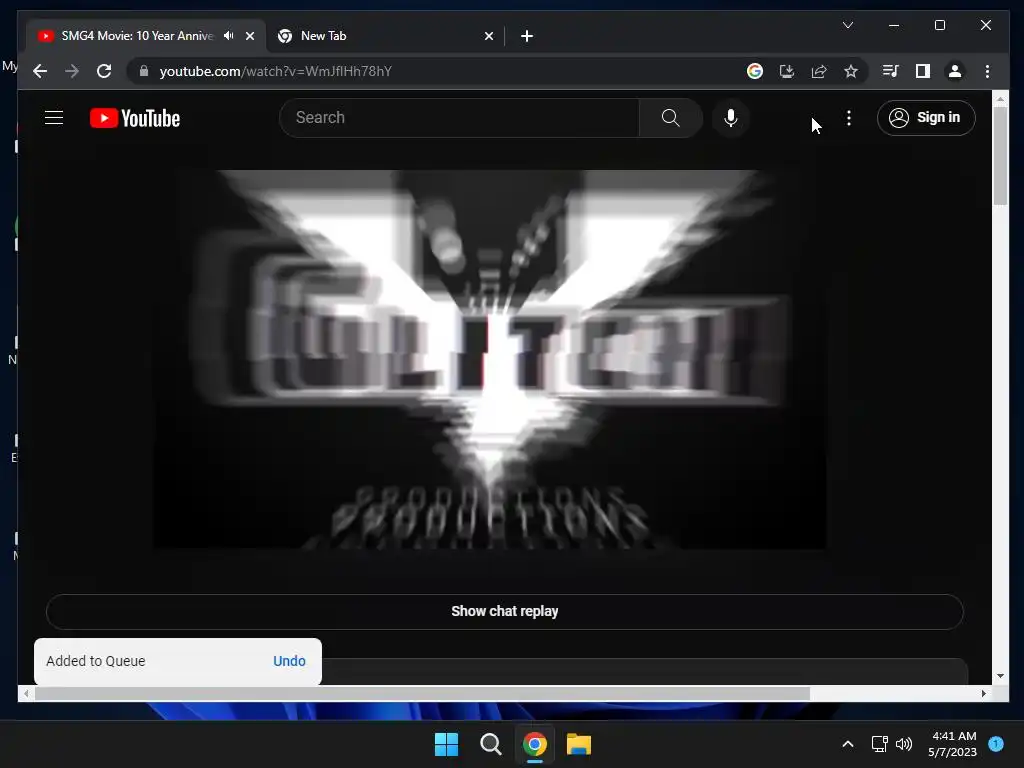The width and height of the screenshot is (1024, 768).
Task: Click the scrollbar up arrow
Action: coord(1000,99)
